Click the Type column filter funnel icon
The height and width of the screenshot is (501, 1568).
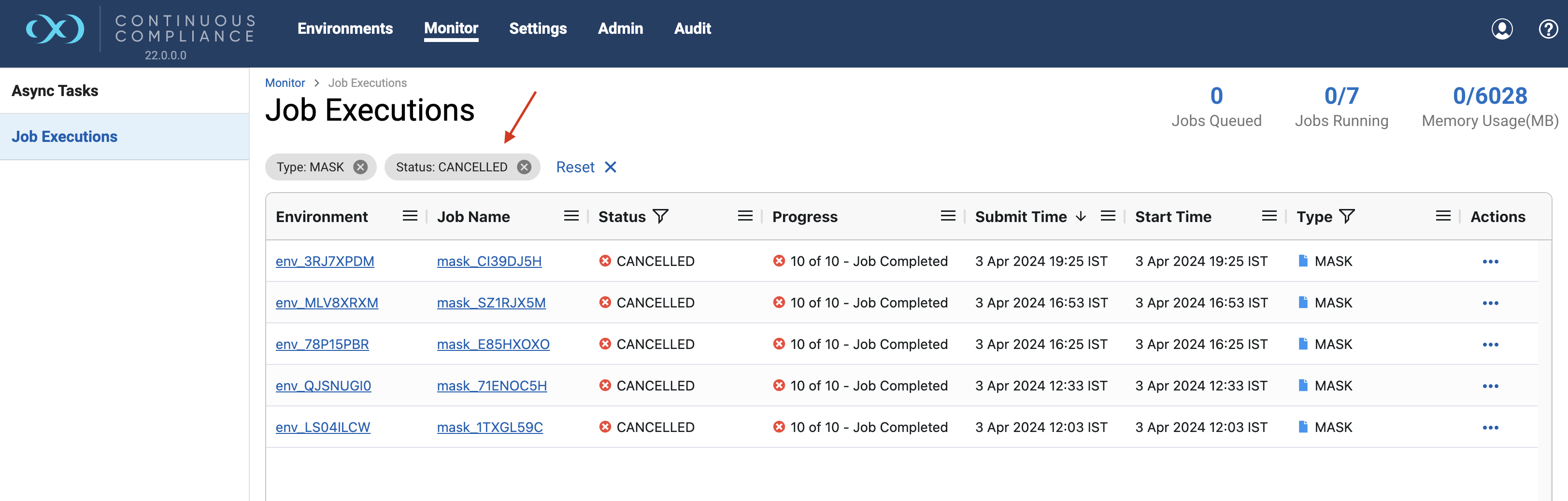(1347, 216)
